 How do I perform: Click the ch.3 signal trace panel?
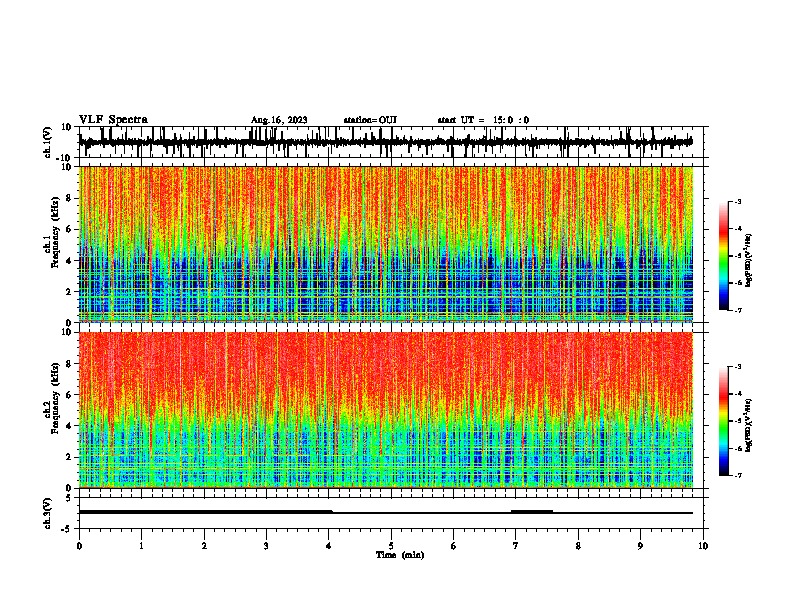coord(390,513)
